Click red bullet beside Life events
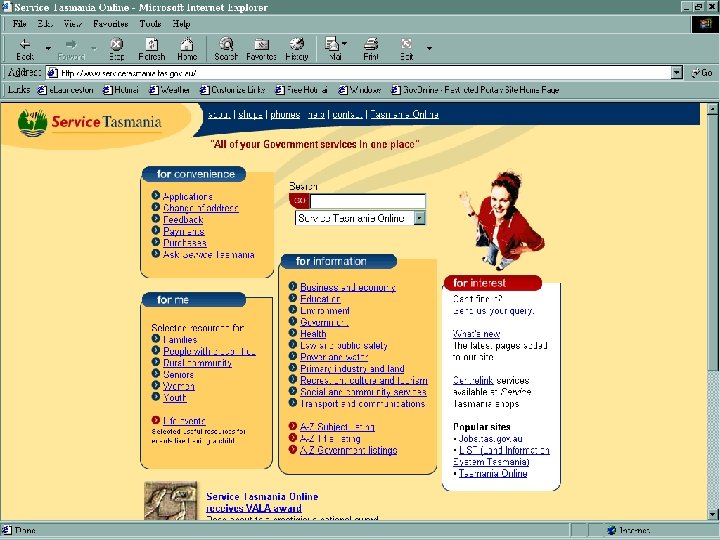This screenshot has width=720, height=540. [156, 420]
